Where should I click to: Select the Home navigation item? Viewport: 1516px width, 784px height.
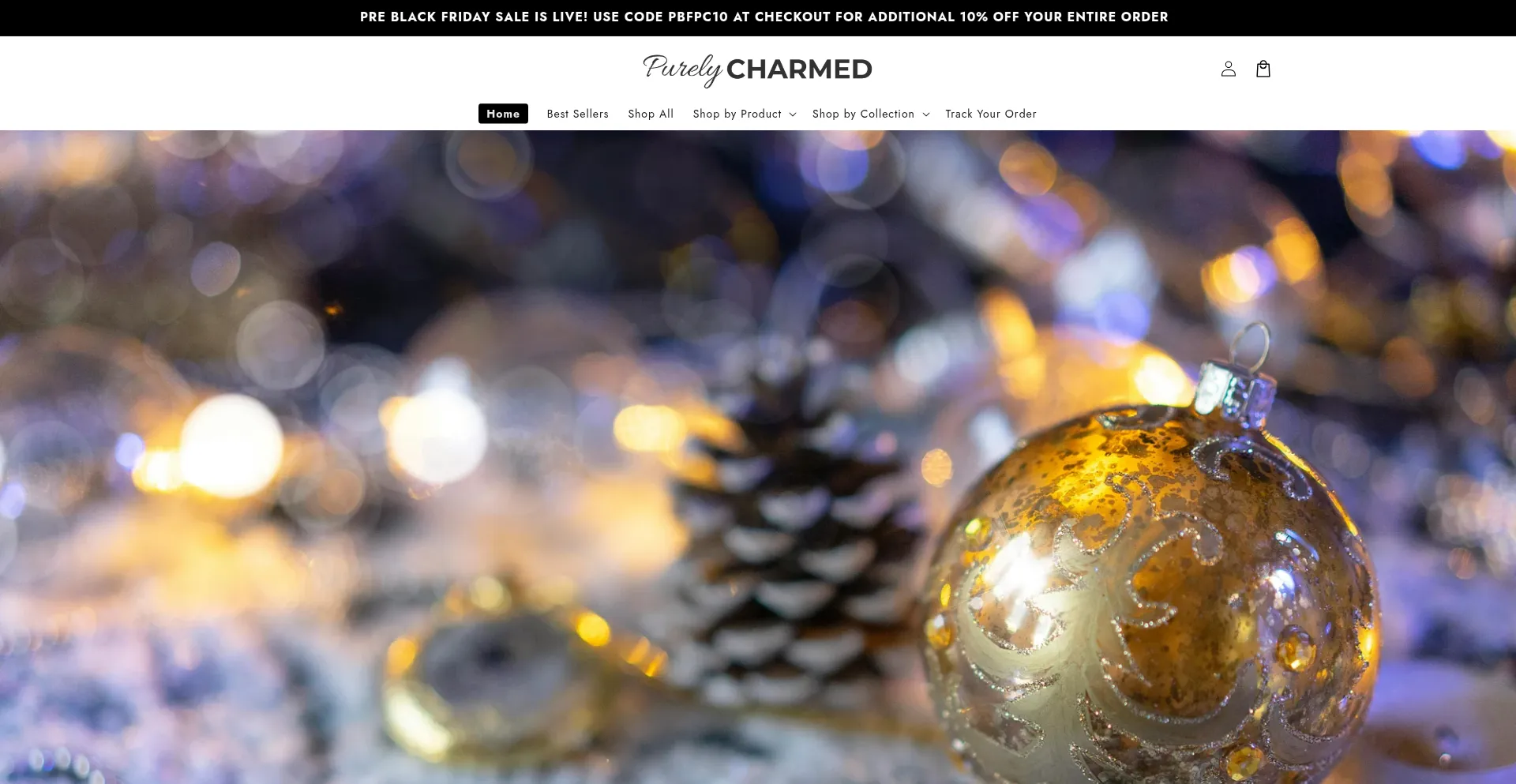click(x=503, y=114)
